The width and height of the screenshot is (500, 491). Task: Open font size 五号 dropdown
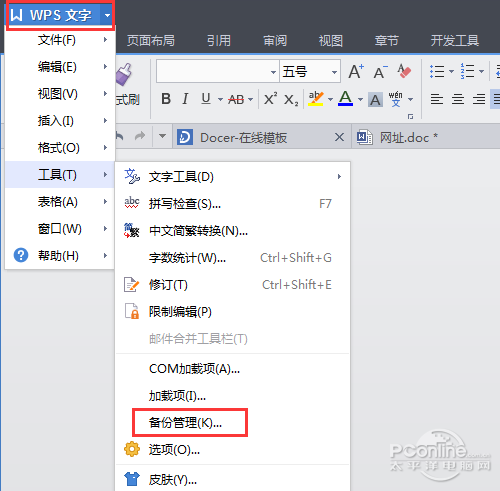point(334,72)
